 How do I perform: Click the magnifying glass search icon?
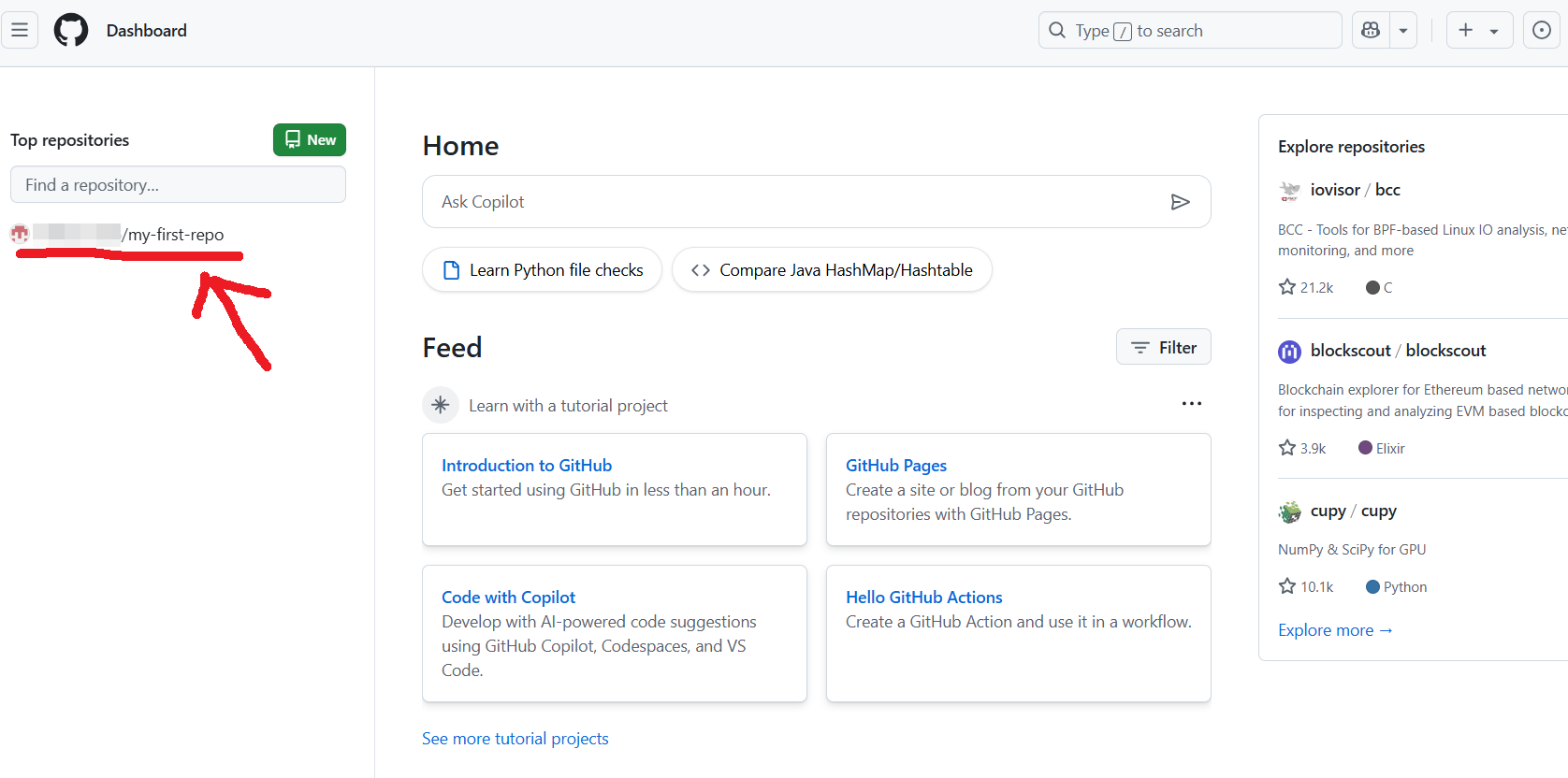coord(1057,30)
